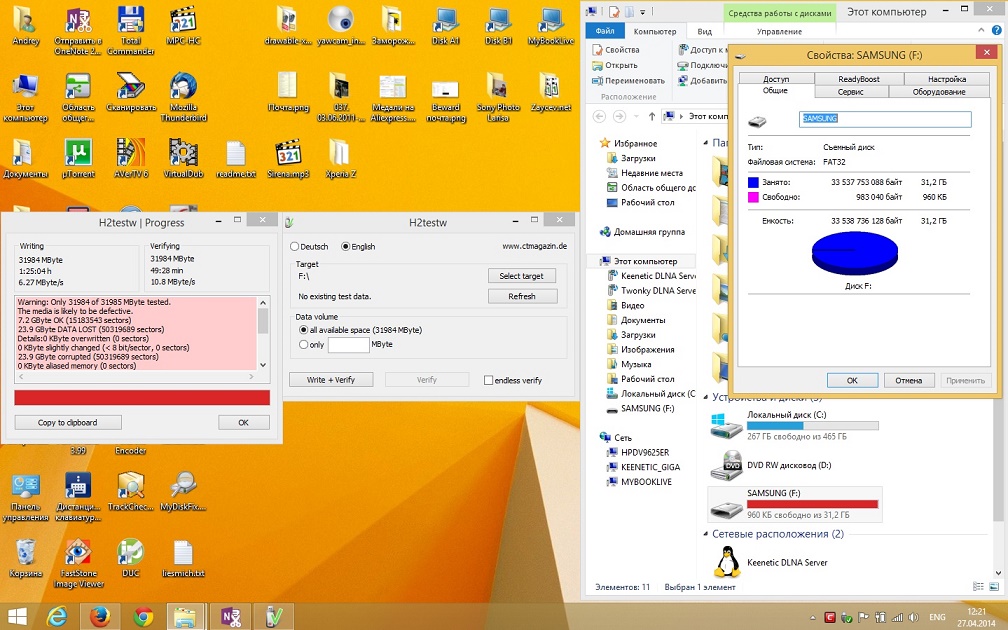The height and width of the screenshot is (630, 1008).
Task: Open Total Commander desktop shortcut
Action: 130,29
